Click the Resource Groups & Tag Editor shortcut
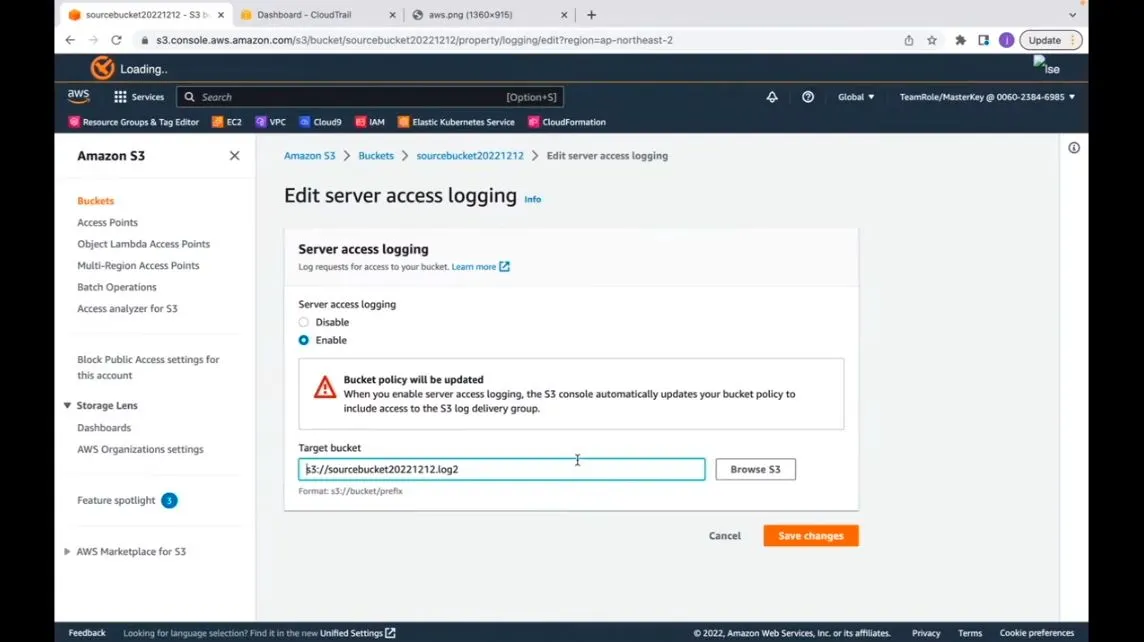This screenshot has width=1144, height=642. (x=134, y=122)
